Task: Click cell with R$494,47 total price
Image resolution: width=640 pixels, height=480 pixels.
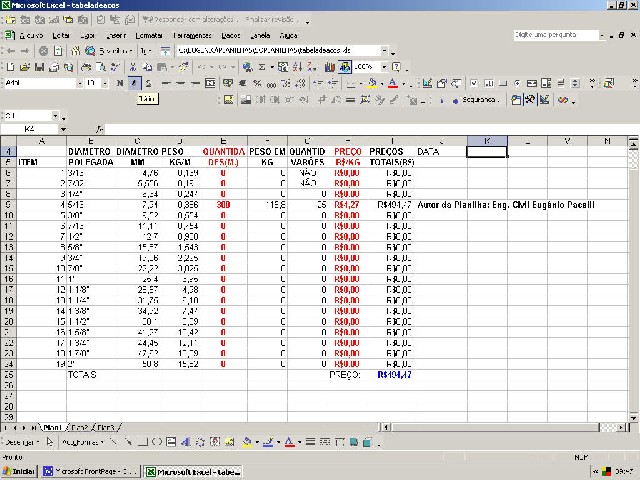Action: pos(394,374)
